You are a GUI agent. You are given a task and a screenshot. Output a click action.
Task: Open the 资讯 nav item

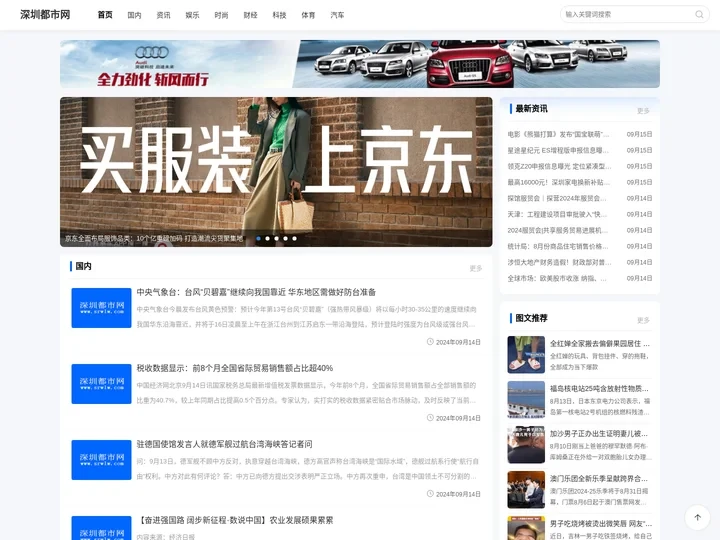click(x=163, y=15)
